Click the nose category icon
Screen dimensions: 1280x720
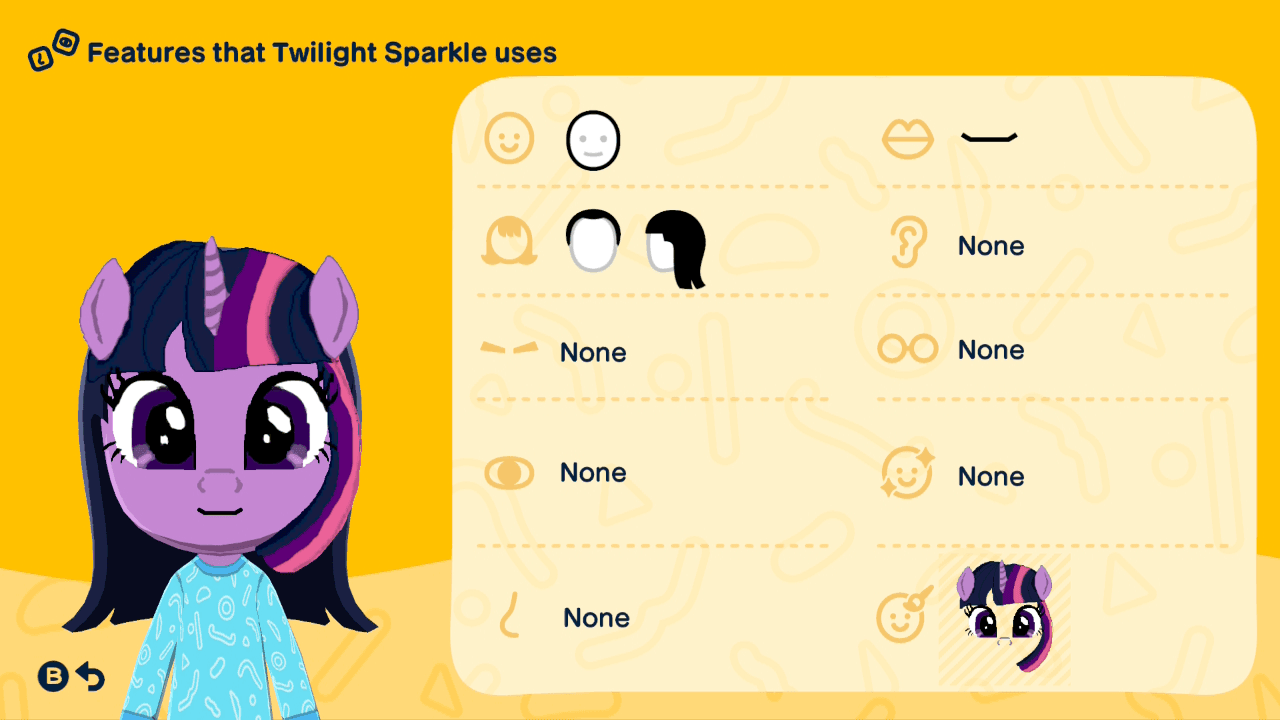tap(510, 614)
